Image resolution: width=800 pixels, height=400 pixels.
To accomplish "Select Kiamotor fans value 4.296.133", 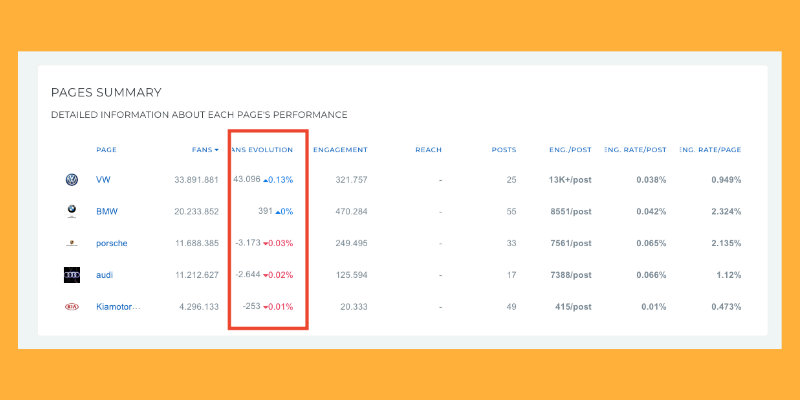I will 199,307.
